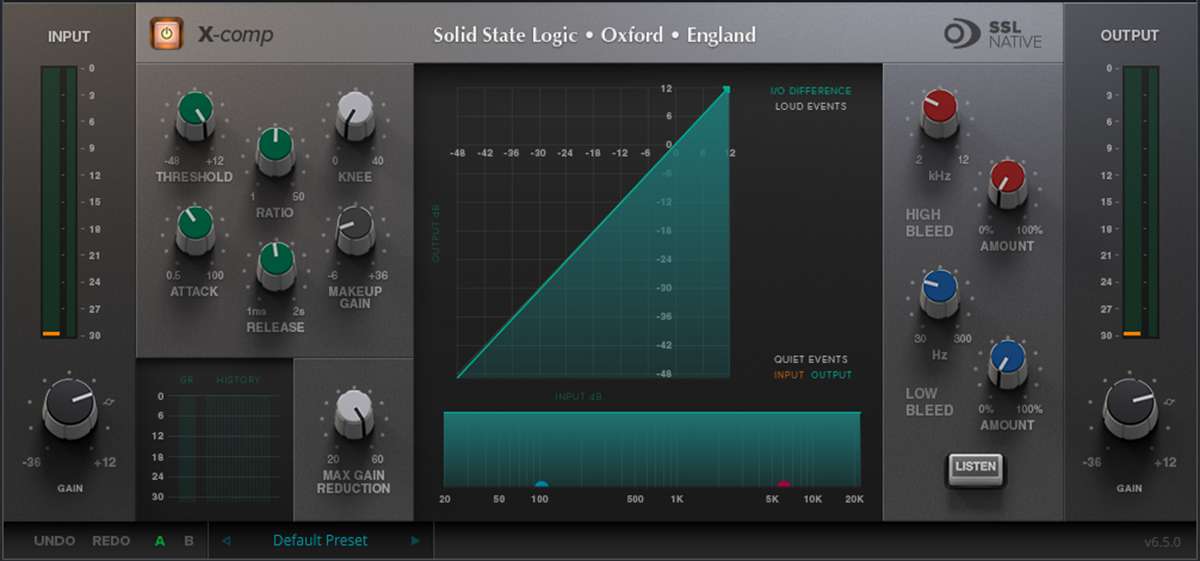This screenshot has width=1200, height=561.
Task: Click the Makeup Gain knob
Action: pyautogui.click(x=355, y=229)
